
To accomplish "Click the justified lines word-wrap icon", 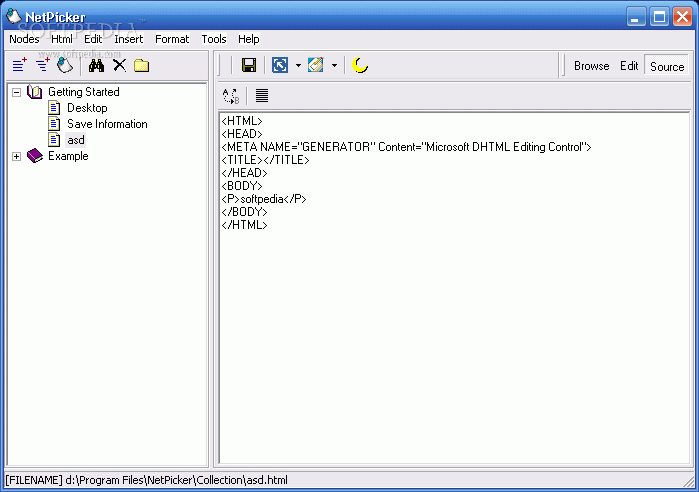I will [x=262, y=95].
